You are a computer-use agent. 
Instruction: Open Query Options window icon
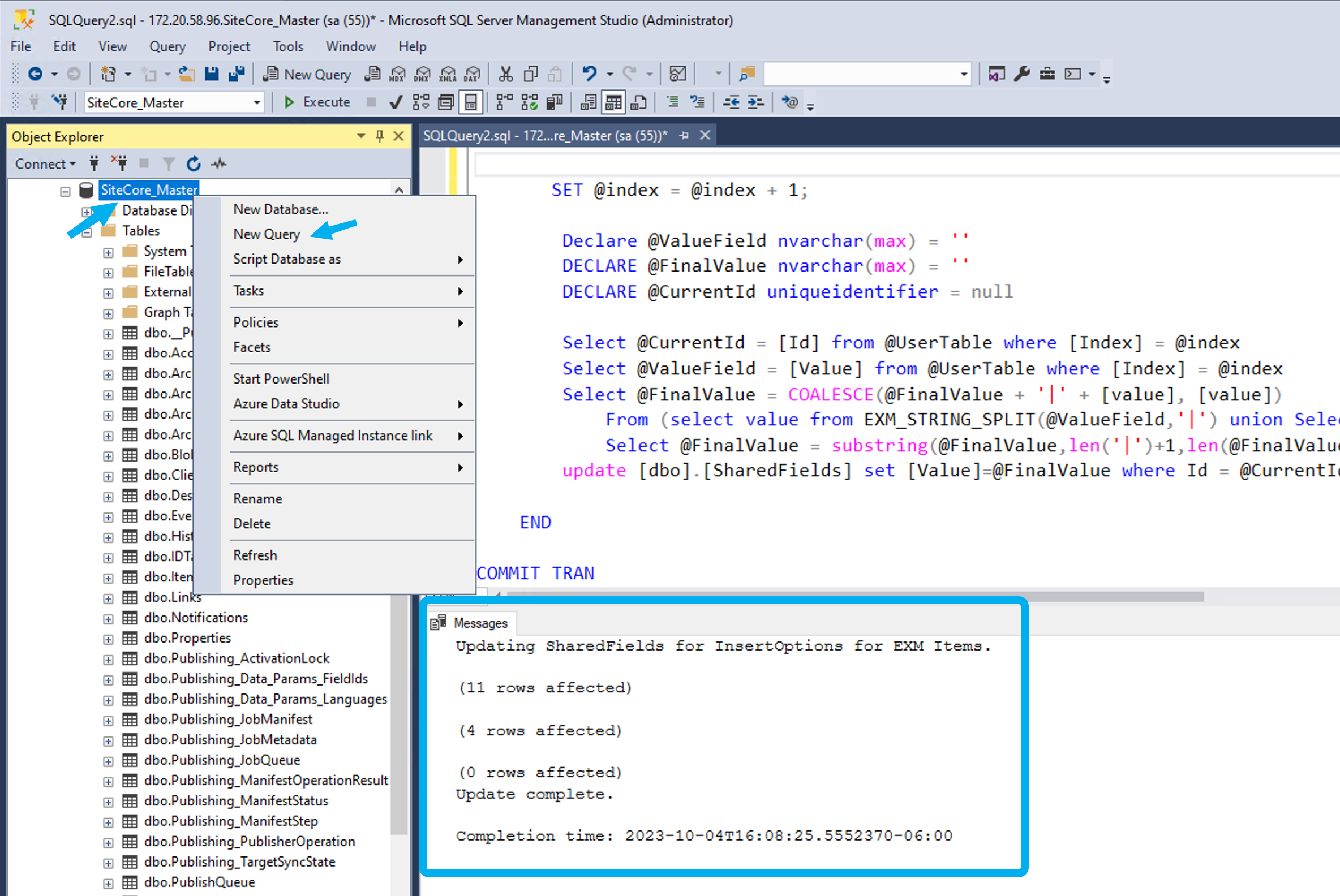(x=446, y=102)
